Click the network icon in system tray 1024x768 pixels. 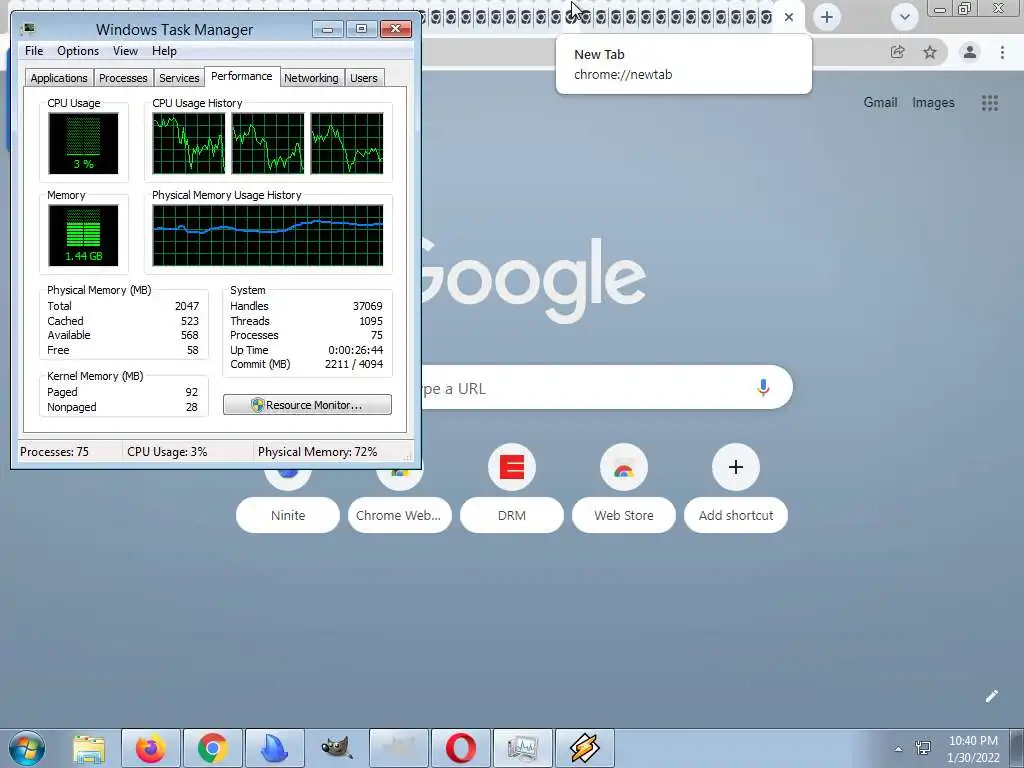coord(923,748)
